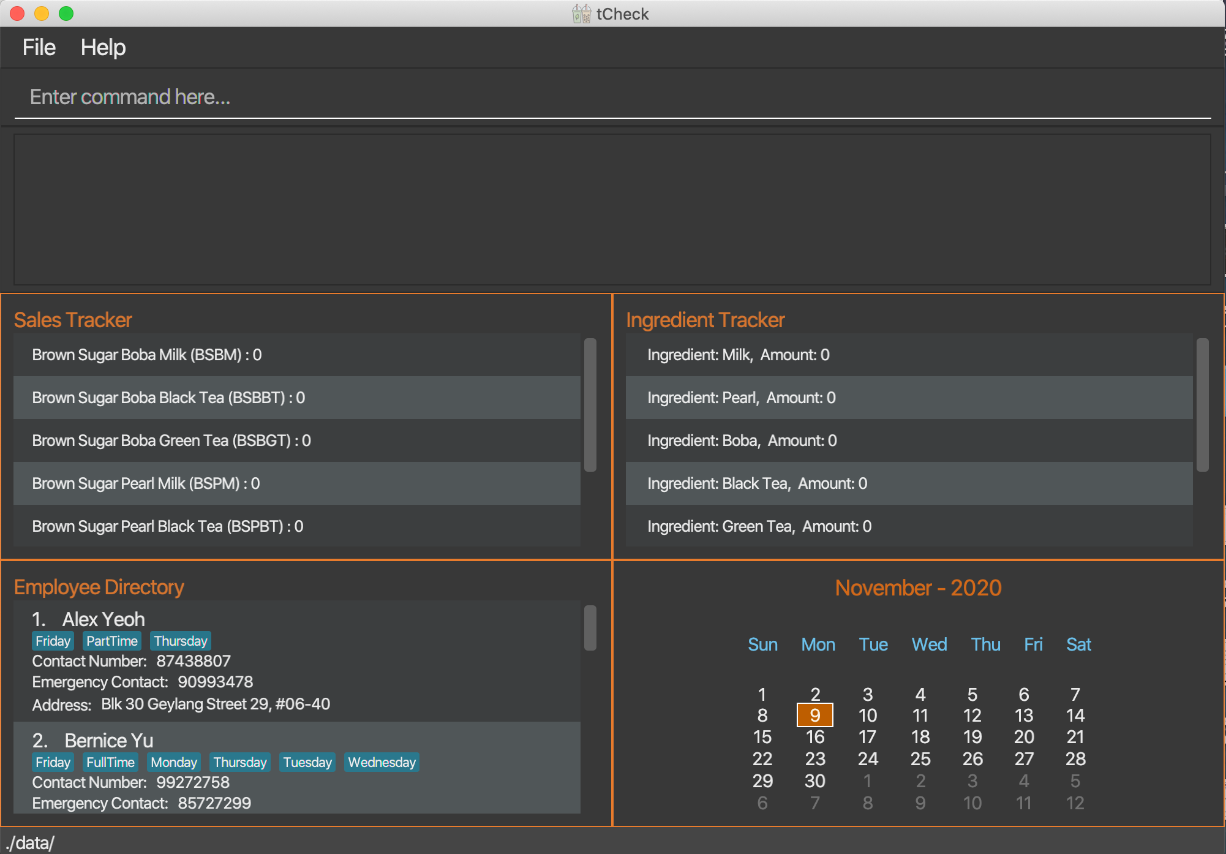Image resolution: width=1226 pixels, height=854 pixels.
Task: Select November 20 on the calendar
Action: point(1024,737)
